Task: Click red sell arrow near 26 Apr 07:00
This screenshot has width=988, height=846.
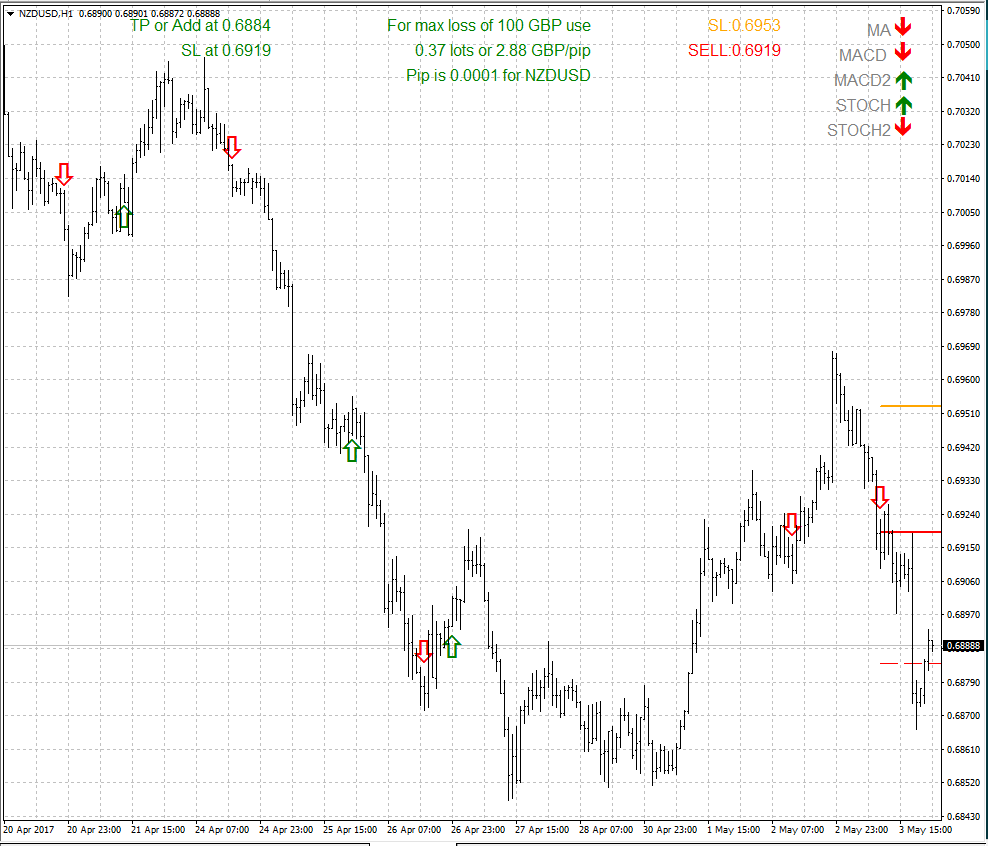Action: pyautogui.click(x=424, y=652)
